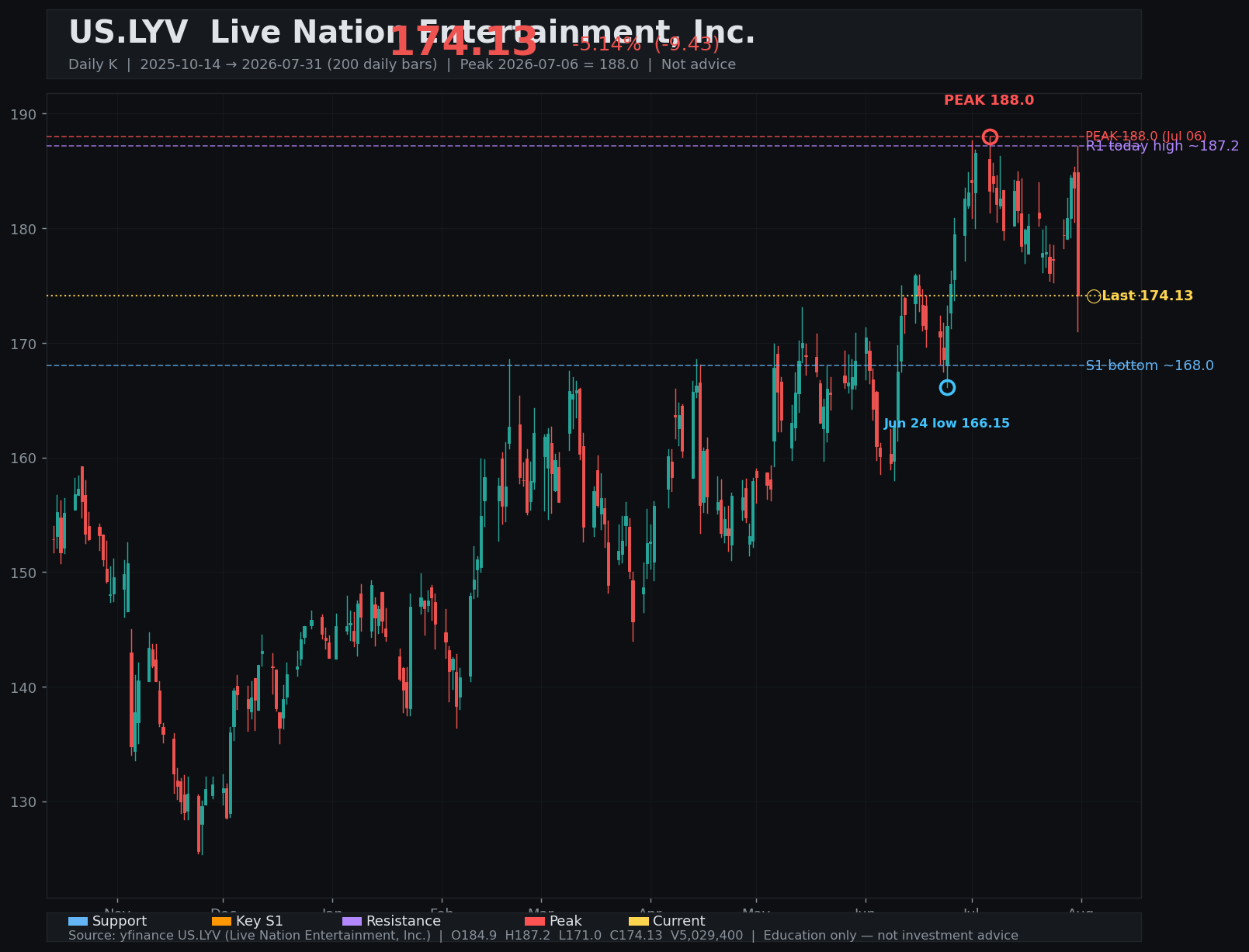Select the "Last 174.13" price label

tap(1147, 296)
